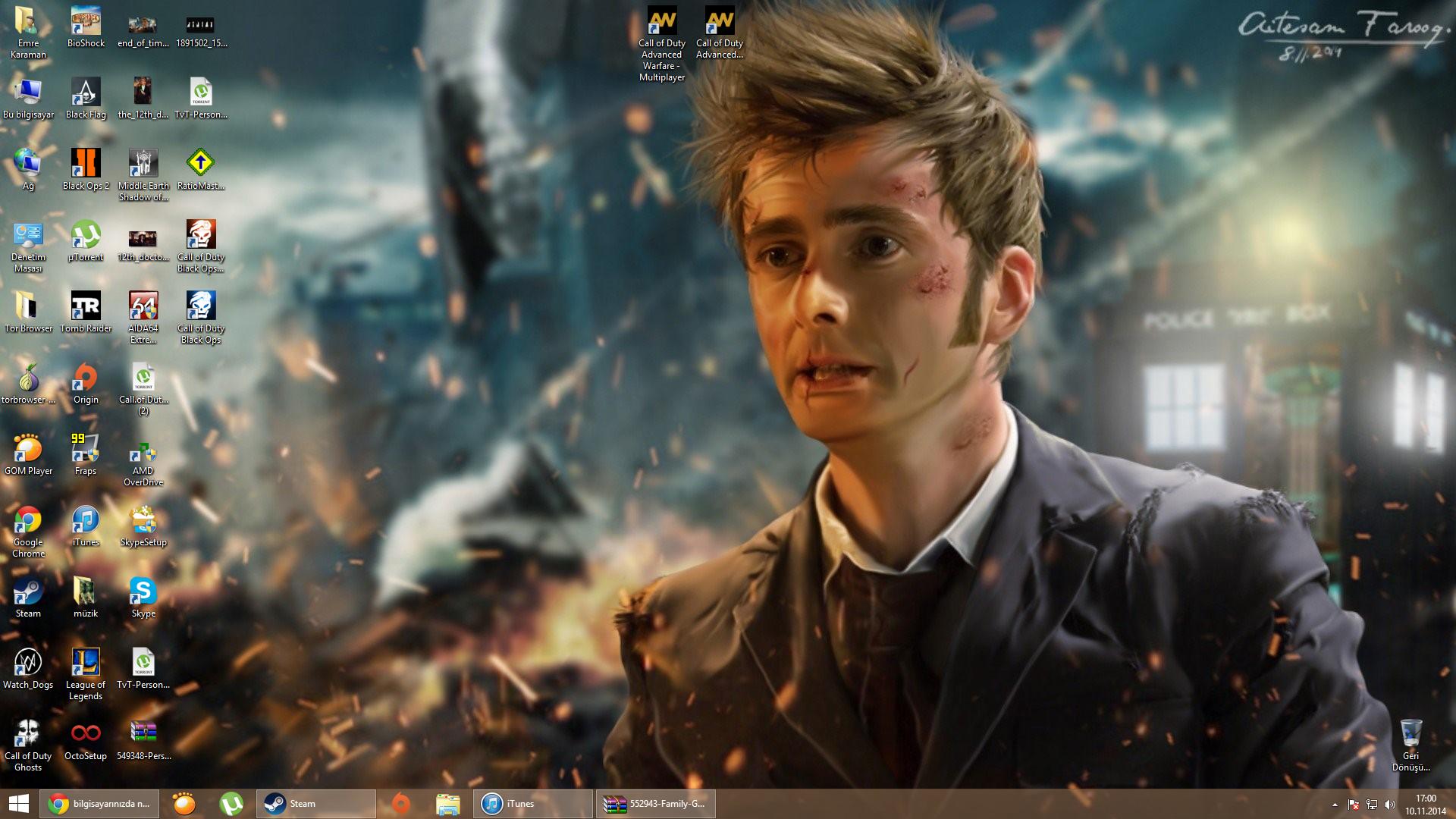This screenshot has width=1456, height=819.
Task: Open the TvT-Person... torrent file beside the_12th_d...
Action: coord(201,98)
